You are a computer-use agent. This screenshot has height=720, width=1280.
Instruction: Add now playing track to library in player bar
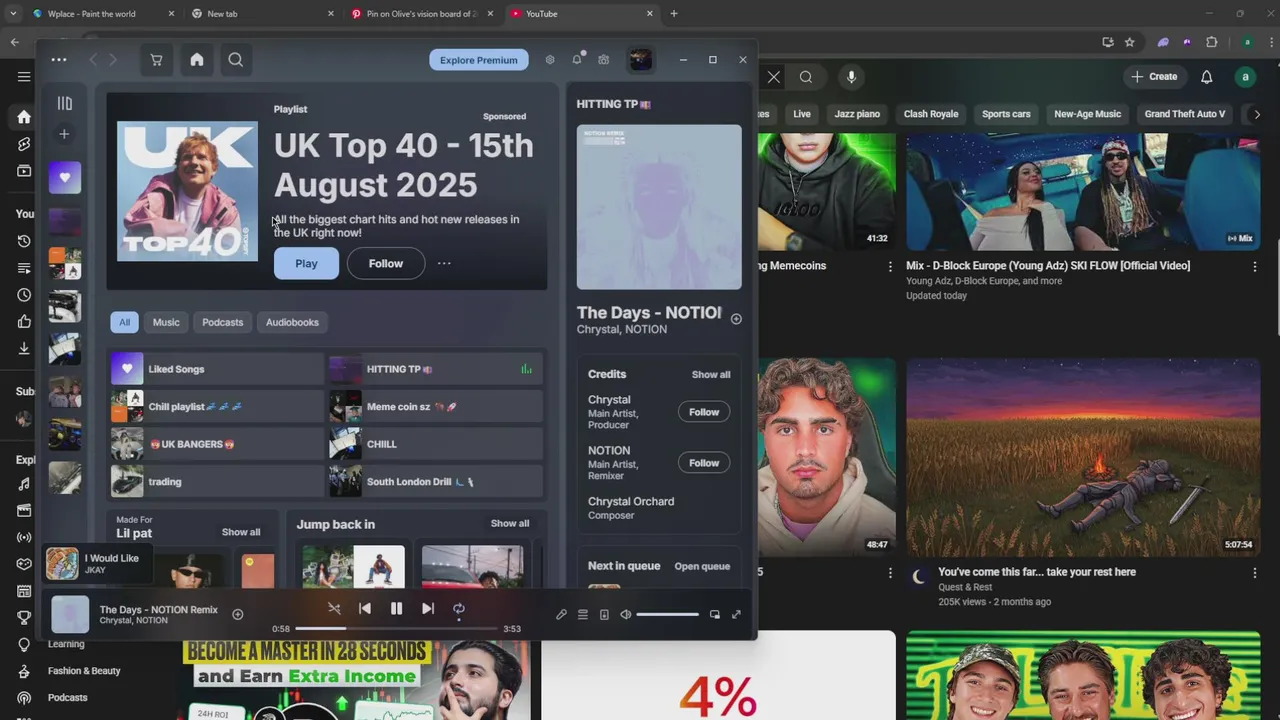point(237,614)
